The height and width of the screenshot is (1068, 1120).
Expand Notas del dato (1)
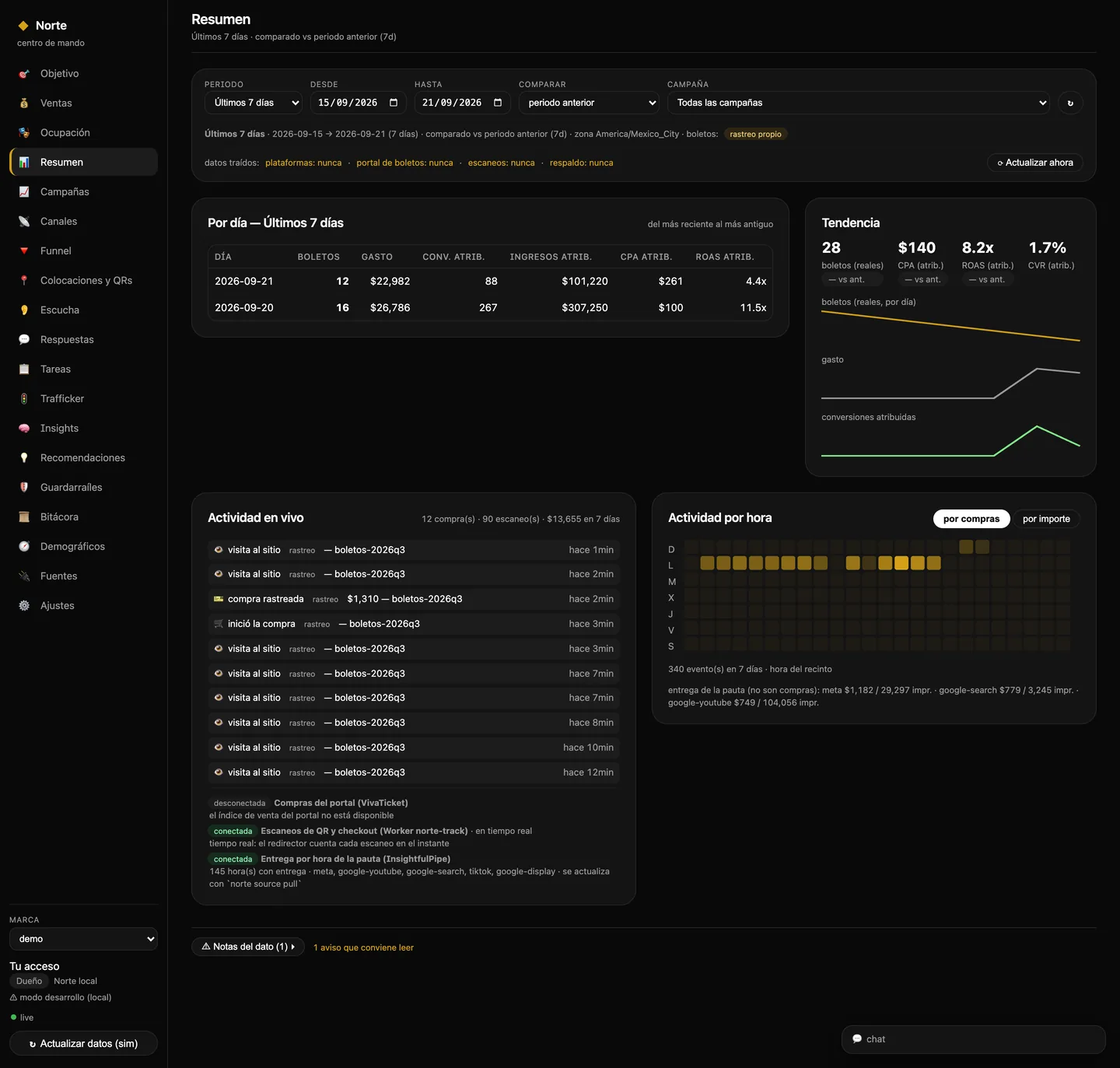click(247, 947)
